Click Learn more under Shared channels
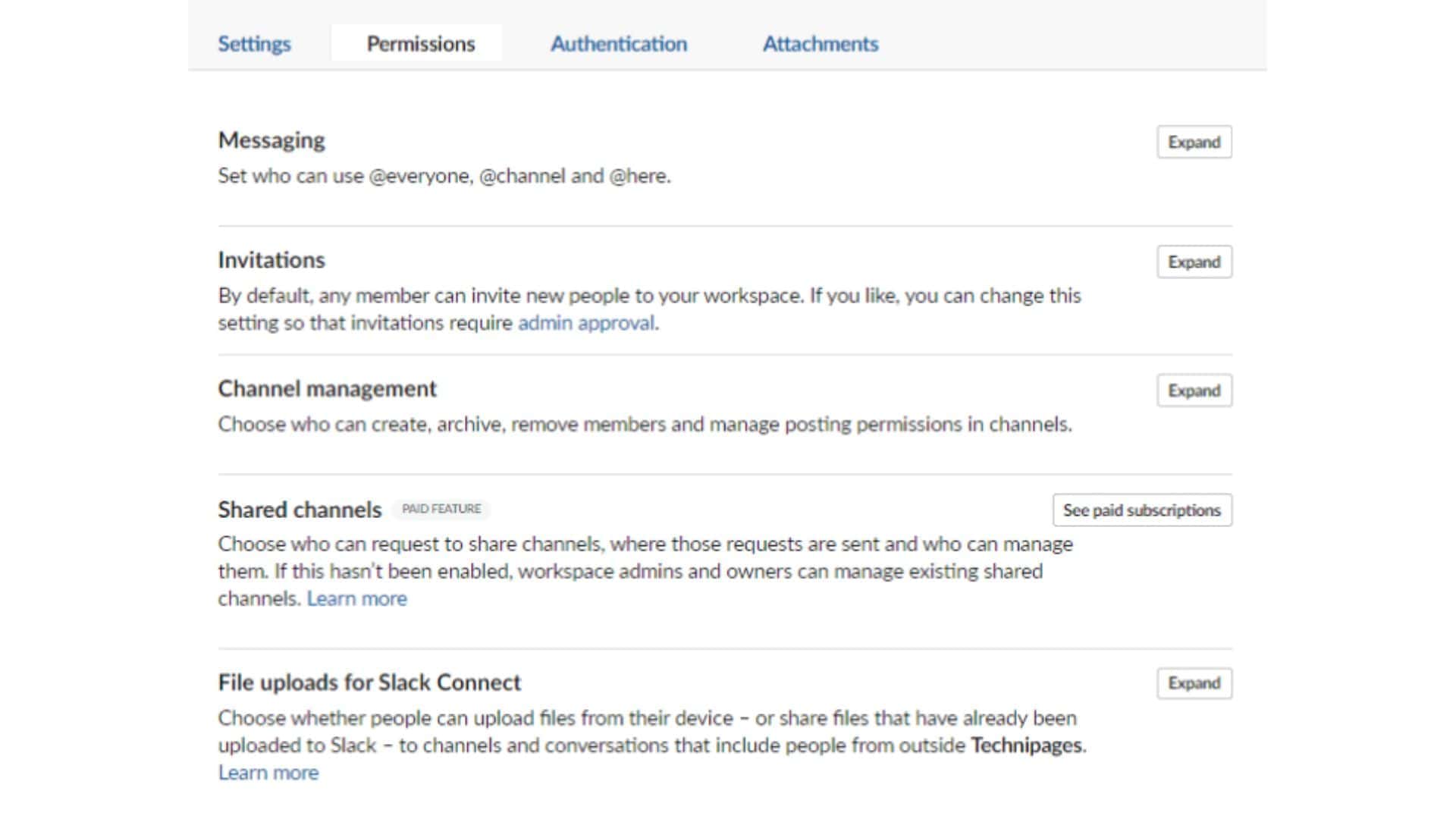The width and height of the screenshot is (1456, 819). 356,598
